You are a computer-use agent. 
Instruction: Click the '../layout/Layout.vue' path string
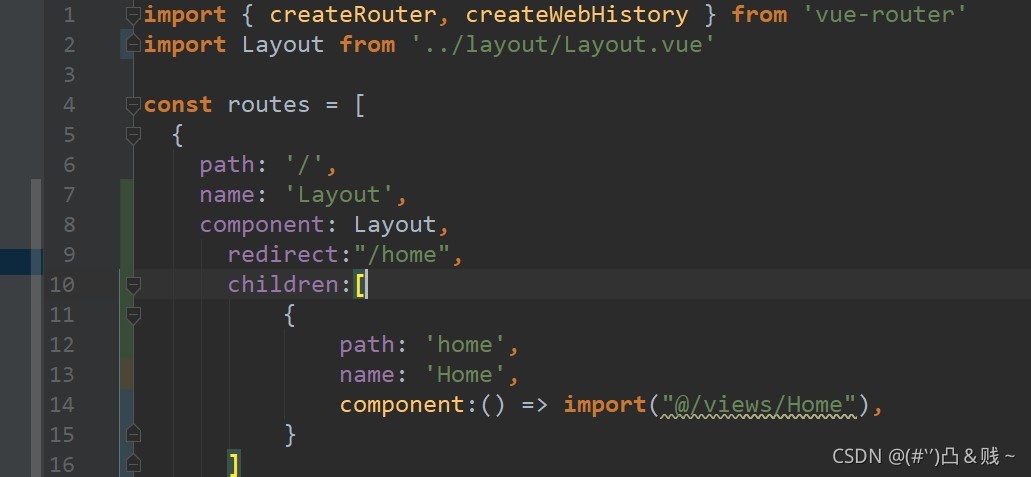(563, 45)
